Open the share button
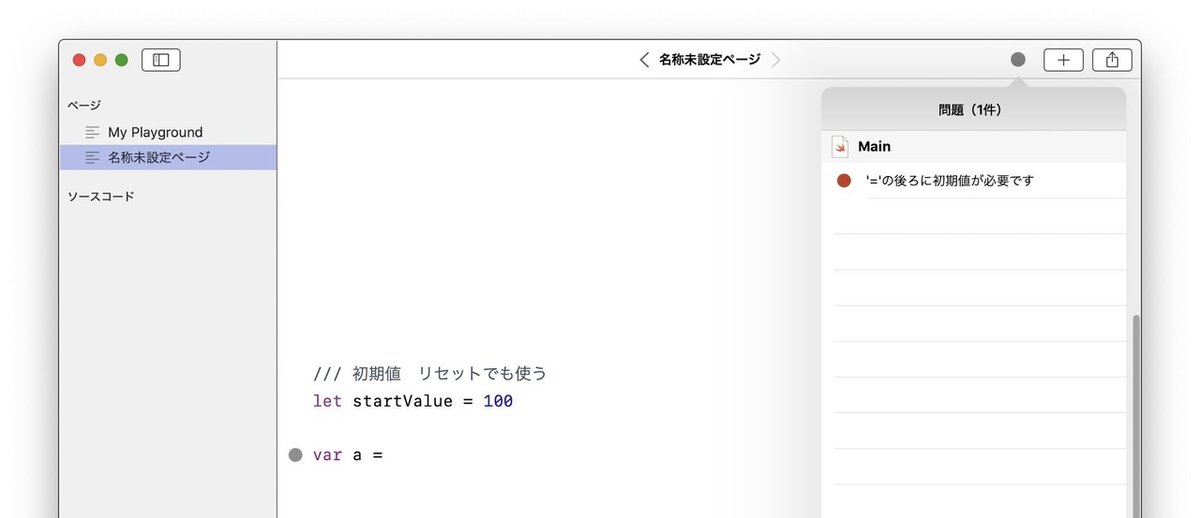The width and height of the screenshot is (1200, 518). tap(1112, 60)
